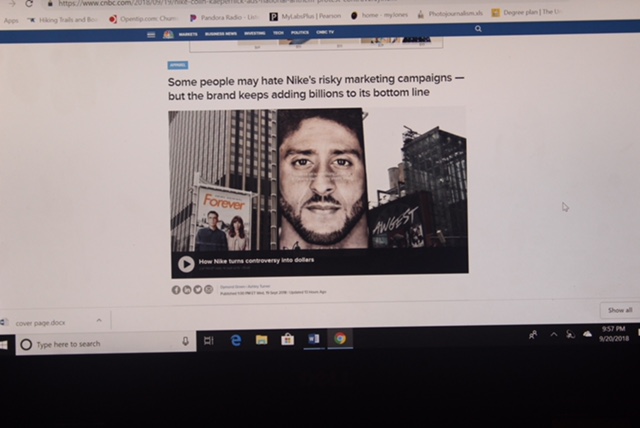Open the Hiking Trails bookmark
Viewport: 640px width, 428px height.
point(62,20)
